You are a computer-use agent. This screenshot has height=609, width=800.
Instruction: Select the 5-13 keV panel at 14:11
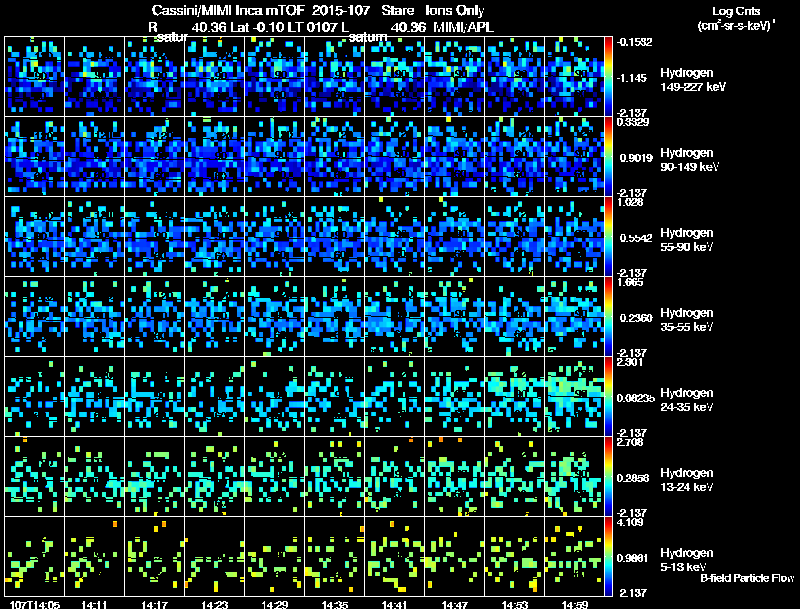point(94,556)
